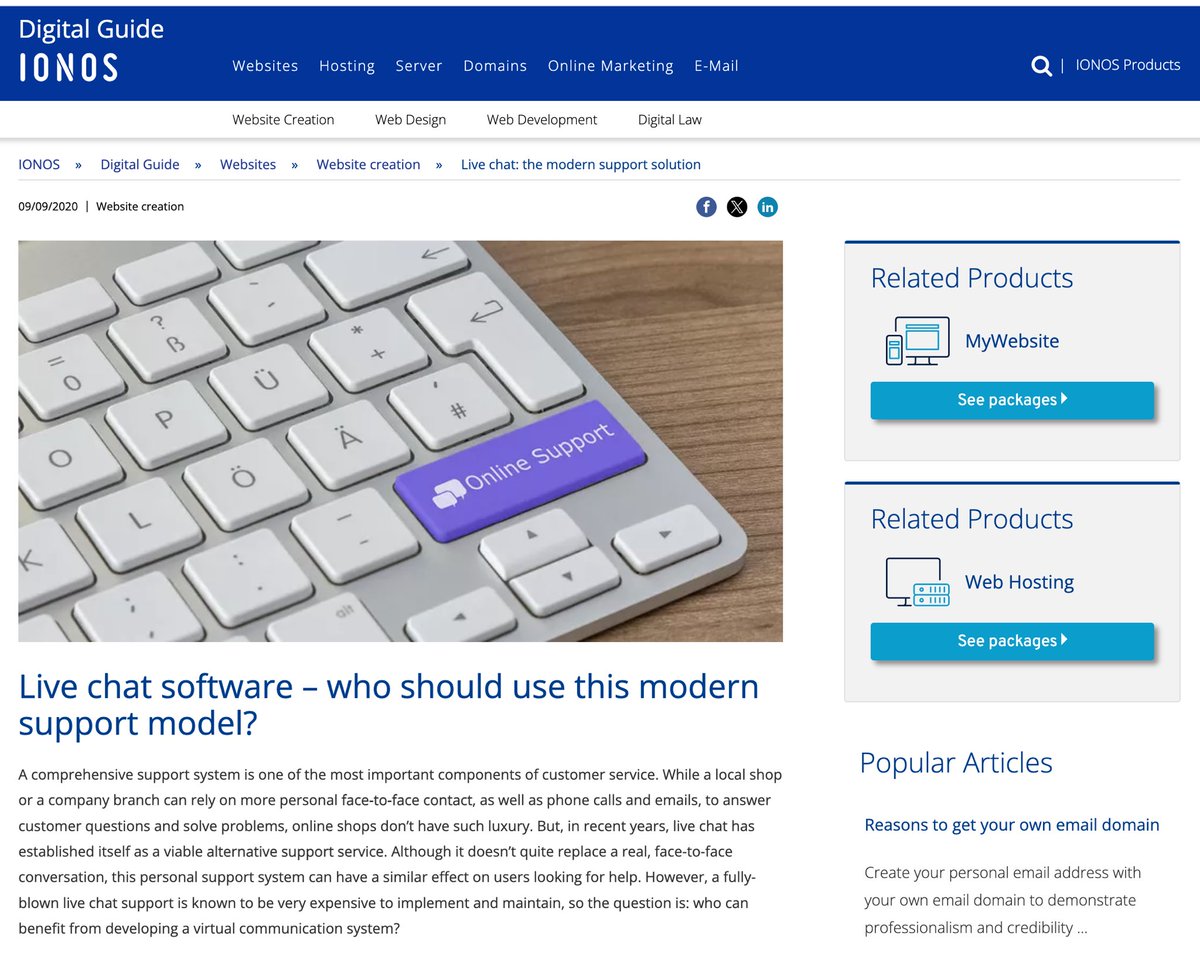Click Websites breadcrumb link
Screen dimensions: 1200x956
[248, 165]
